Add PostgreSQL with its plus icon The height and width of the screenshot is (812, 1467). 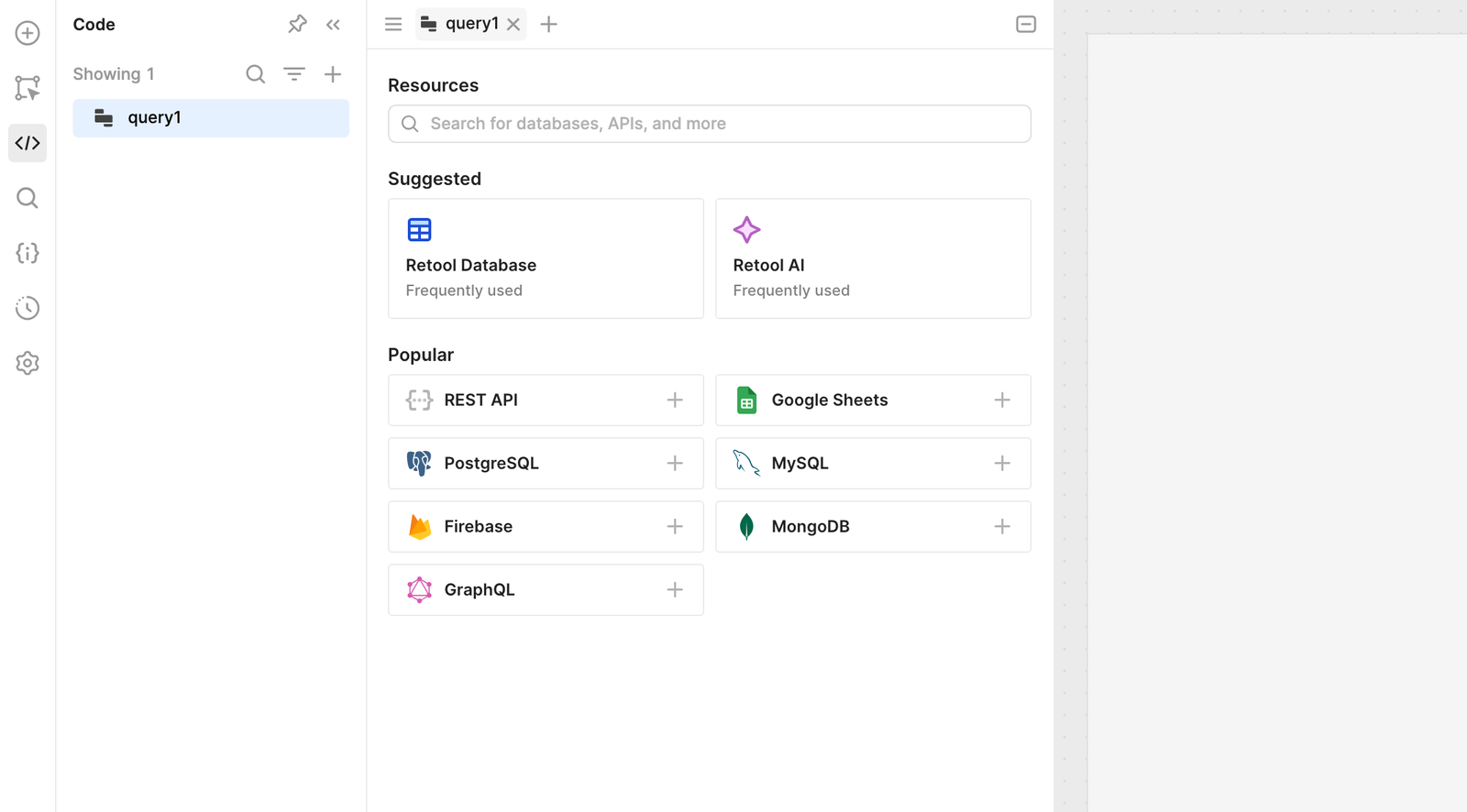click(x=675, y=464)
